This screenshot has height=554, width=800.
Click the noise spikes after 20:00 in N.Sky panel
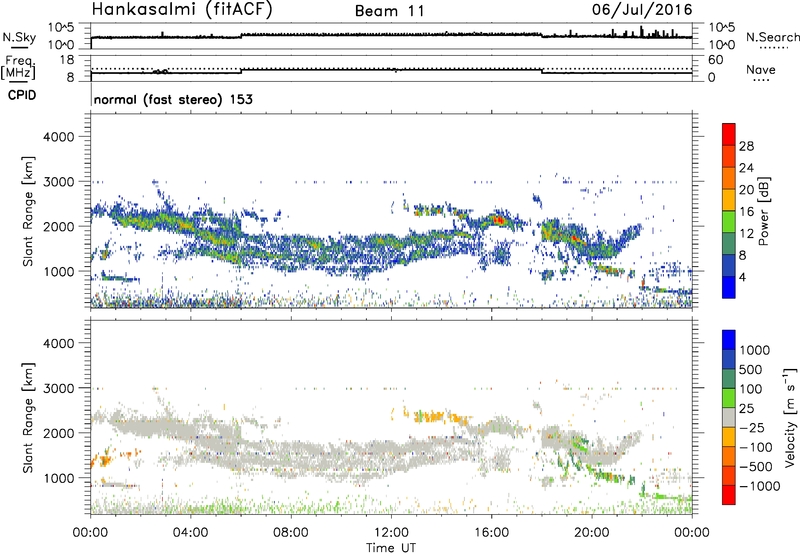pos(643,33)
